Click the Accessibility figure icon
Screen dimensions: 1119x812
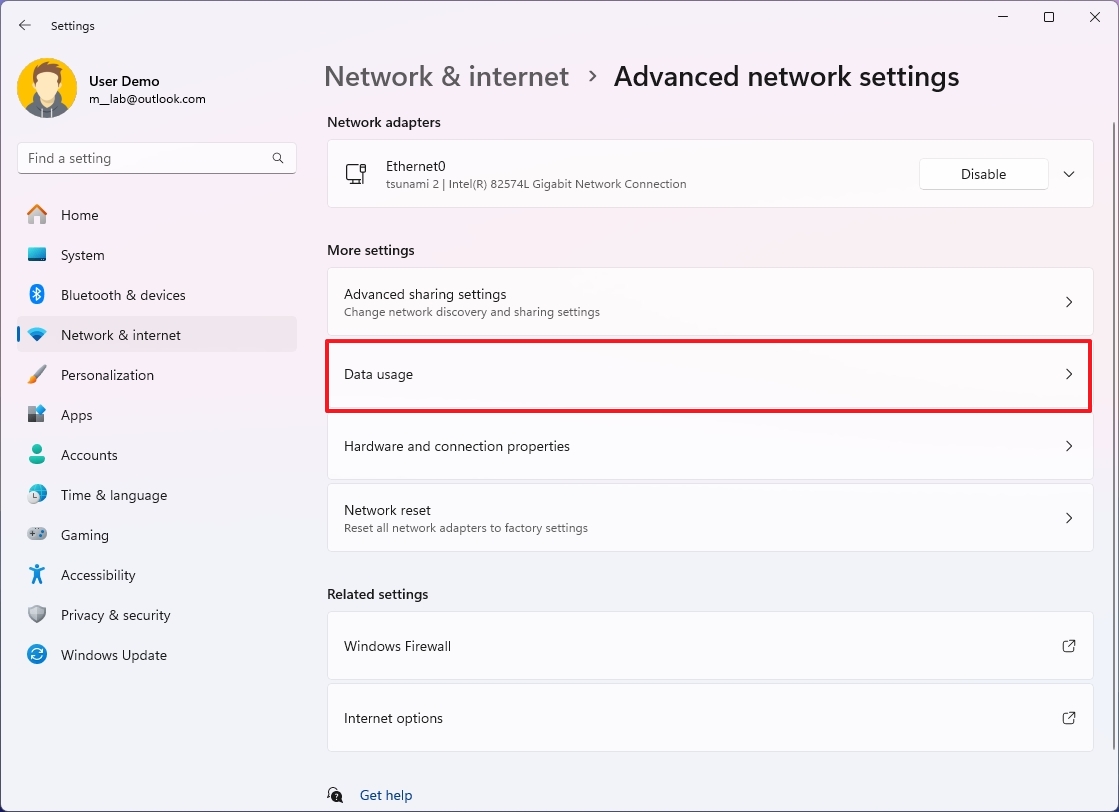click(x=37, y=574)
